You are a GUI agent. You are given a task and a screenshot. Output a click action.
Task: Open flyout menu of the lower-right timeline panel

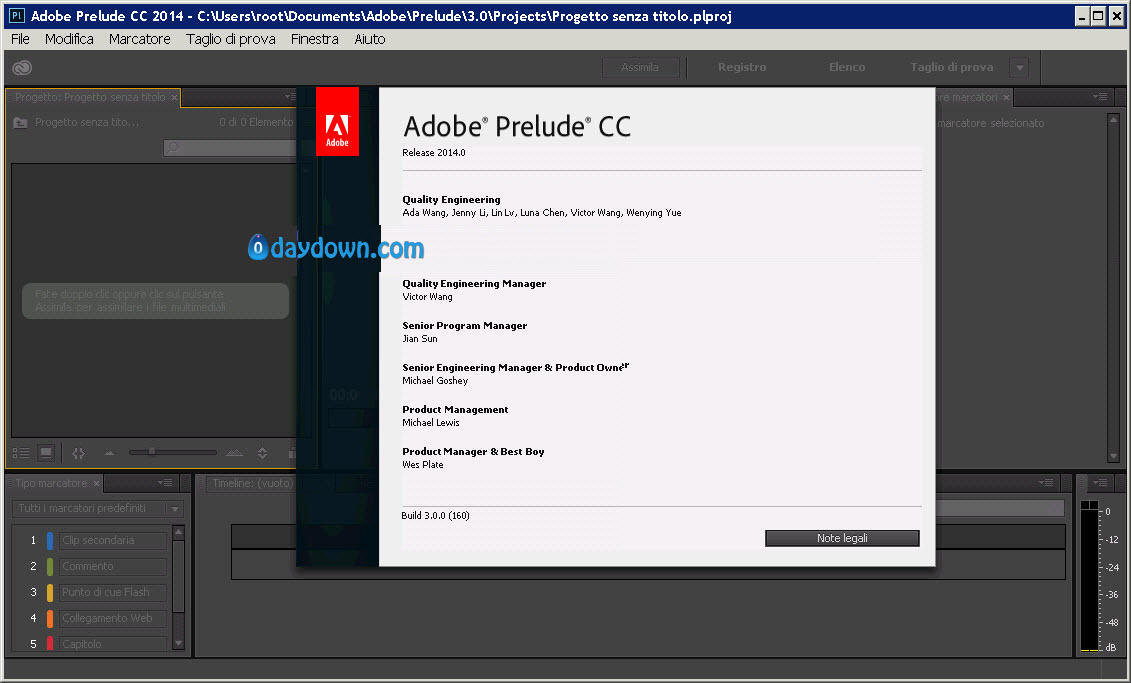[1046, 482]
